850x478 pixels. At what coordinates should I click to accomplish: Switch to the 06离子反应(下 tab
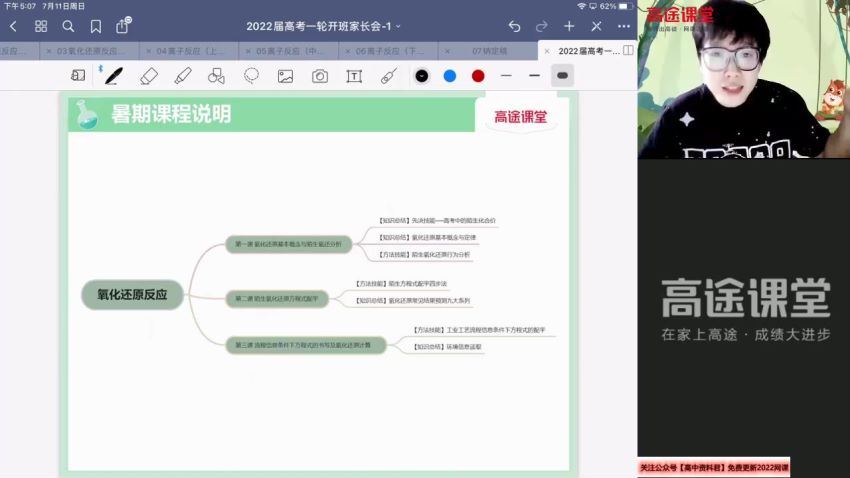click(390, 51)
